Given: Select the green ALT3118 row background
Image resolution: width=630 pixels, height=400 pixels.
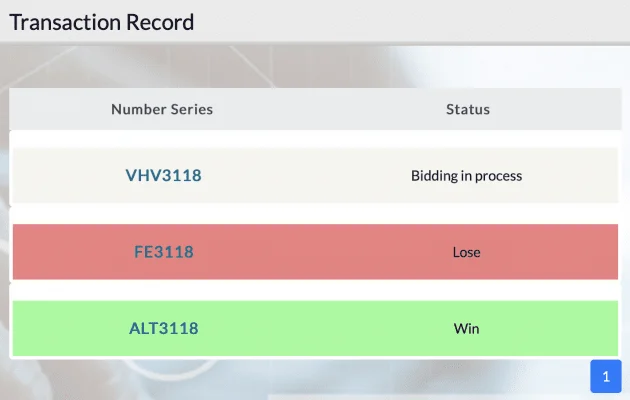Looking at the screenshot, I should point(315,328).
